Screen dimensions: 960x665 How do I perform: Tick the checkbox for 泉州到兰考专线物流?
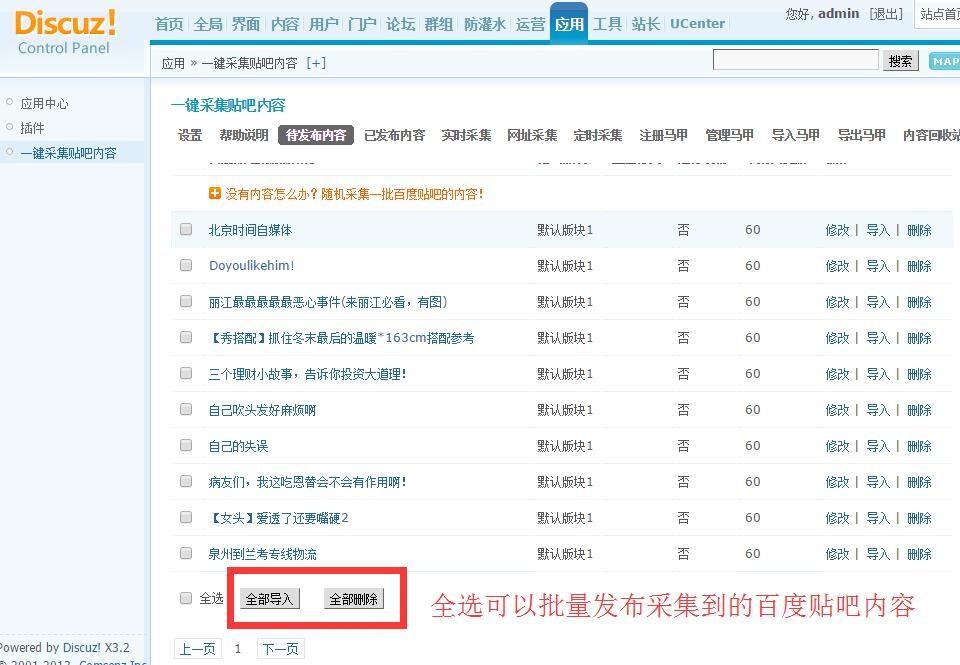[x=186, y=553]
